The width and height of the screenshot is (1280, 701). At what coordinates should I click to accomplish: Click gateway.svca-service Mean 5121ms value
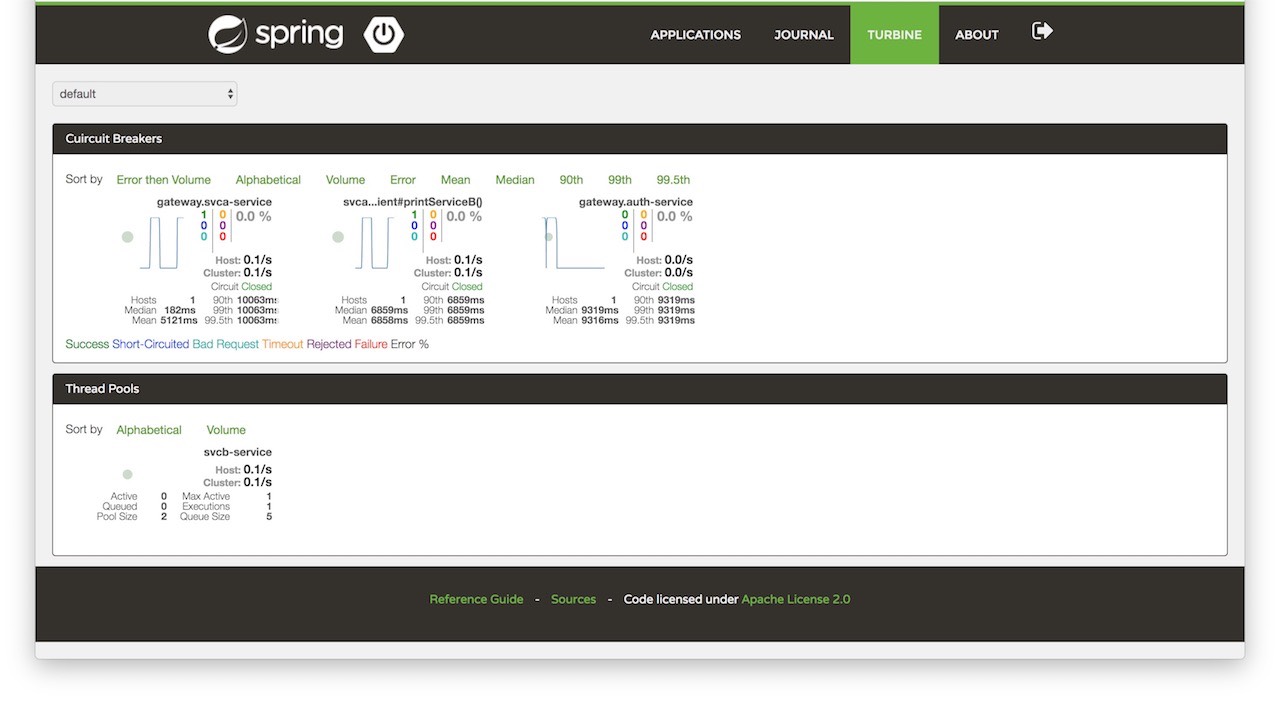click(178, 321)
